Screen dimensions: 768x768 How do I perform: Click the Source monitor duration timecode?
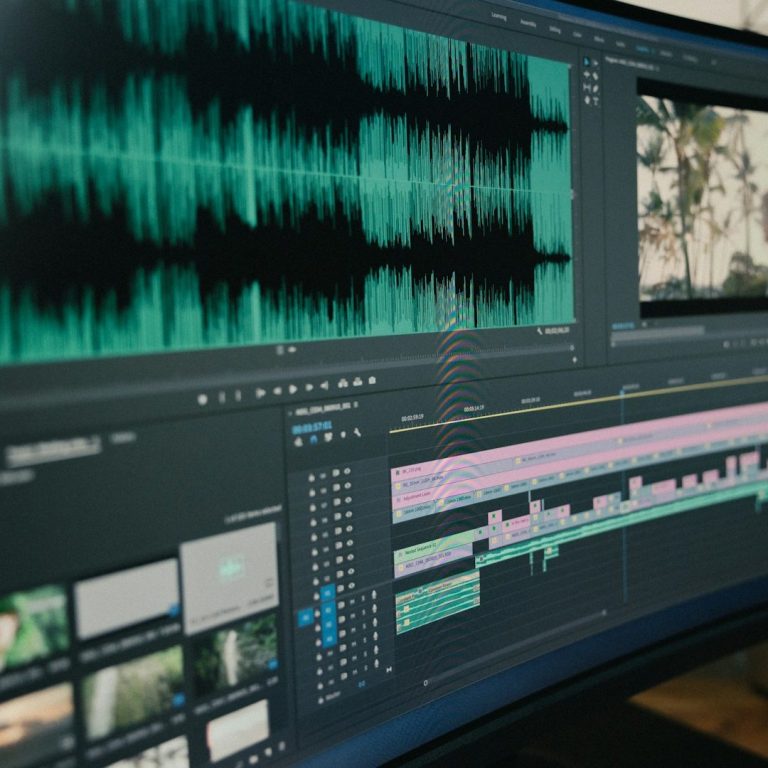point(557,331)
